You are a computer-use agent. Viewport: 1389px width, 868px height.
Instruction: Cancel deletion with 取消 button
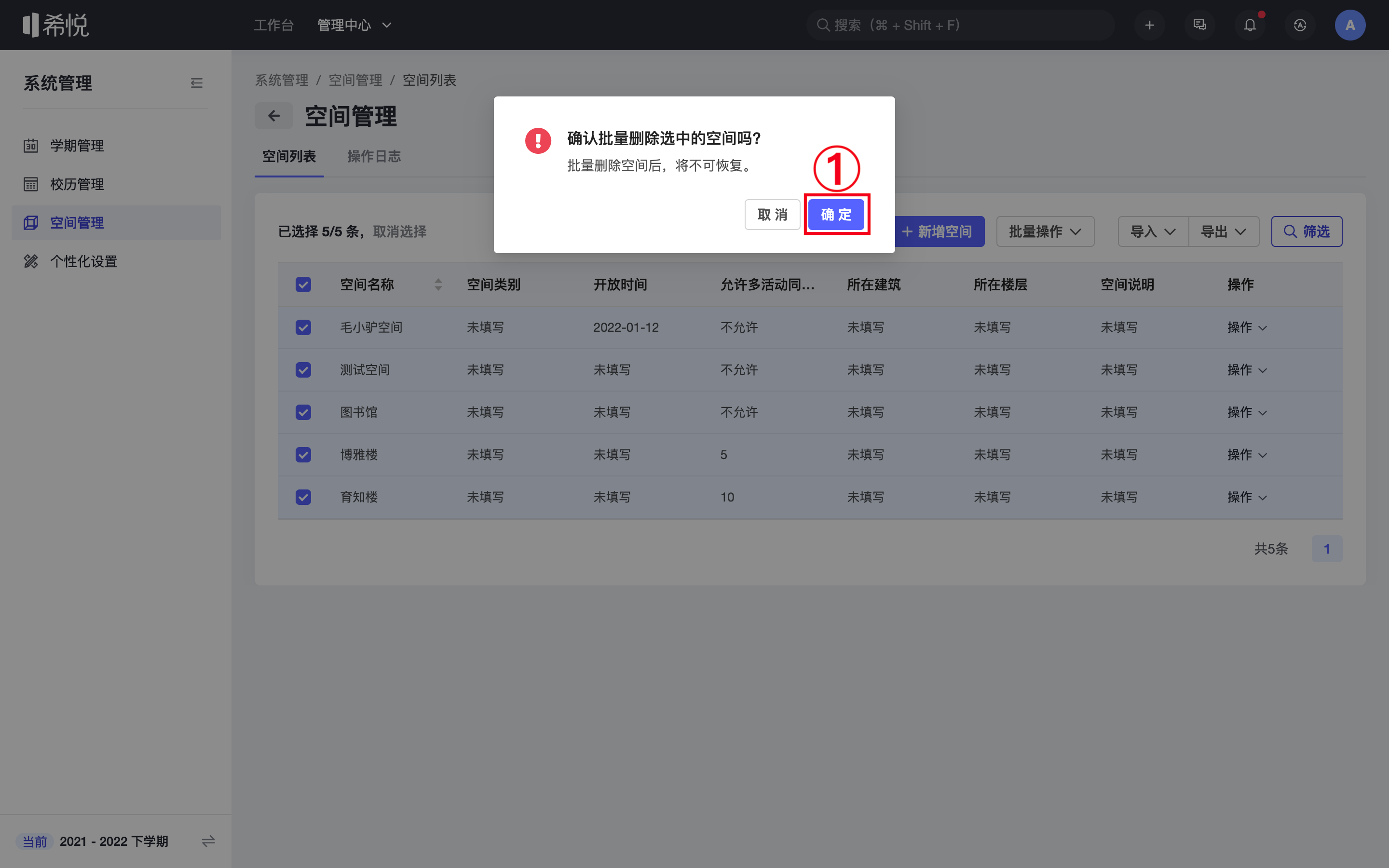click(x=772, y=214)
